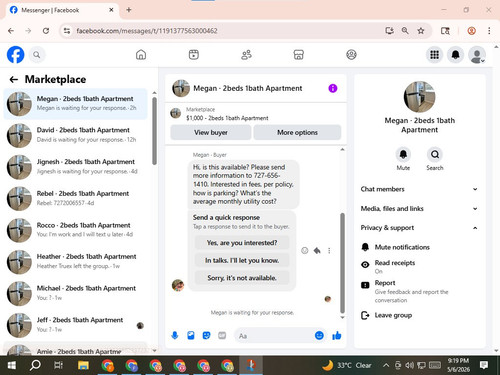
Task: Open Jignesh's 2beds 1bath Apartment chat
Action: pyautogui.click(x=75, y=167)
